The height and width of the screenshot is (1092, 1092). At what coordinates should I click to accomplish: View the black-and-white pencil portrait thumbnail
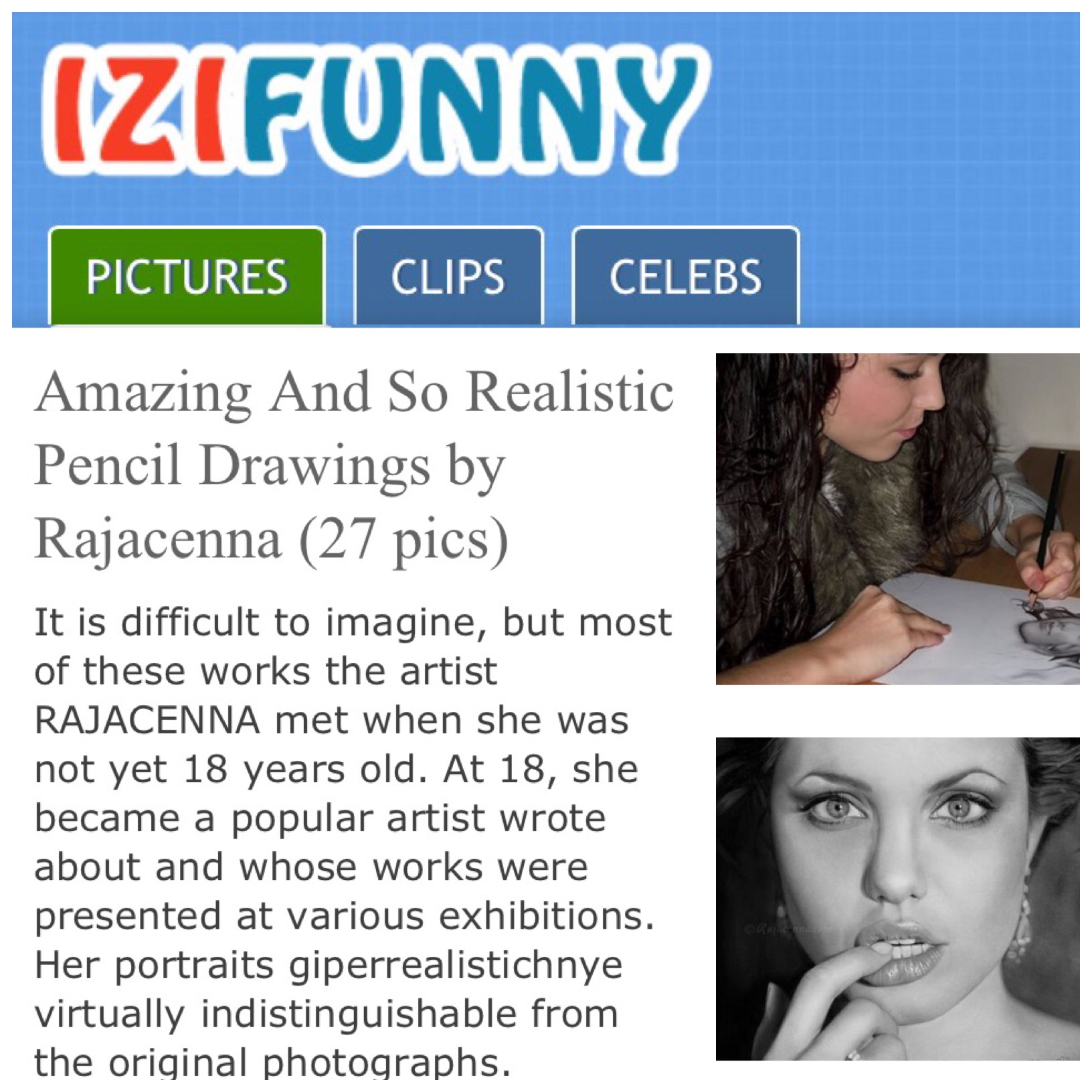tap(897, 899)
